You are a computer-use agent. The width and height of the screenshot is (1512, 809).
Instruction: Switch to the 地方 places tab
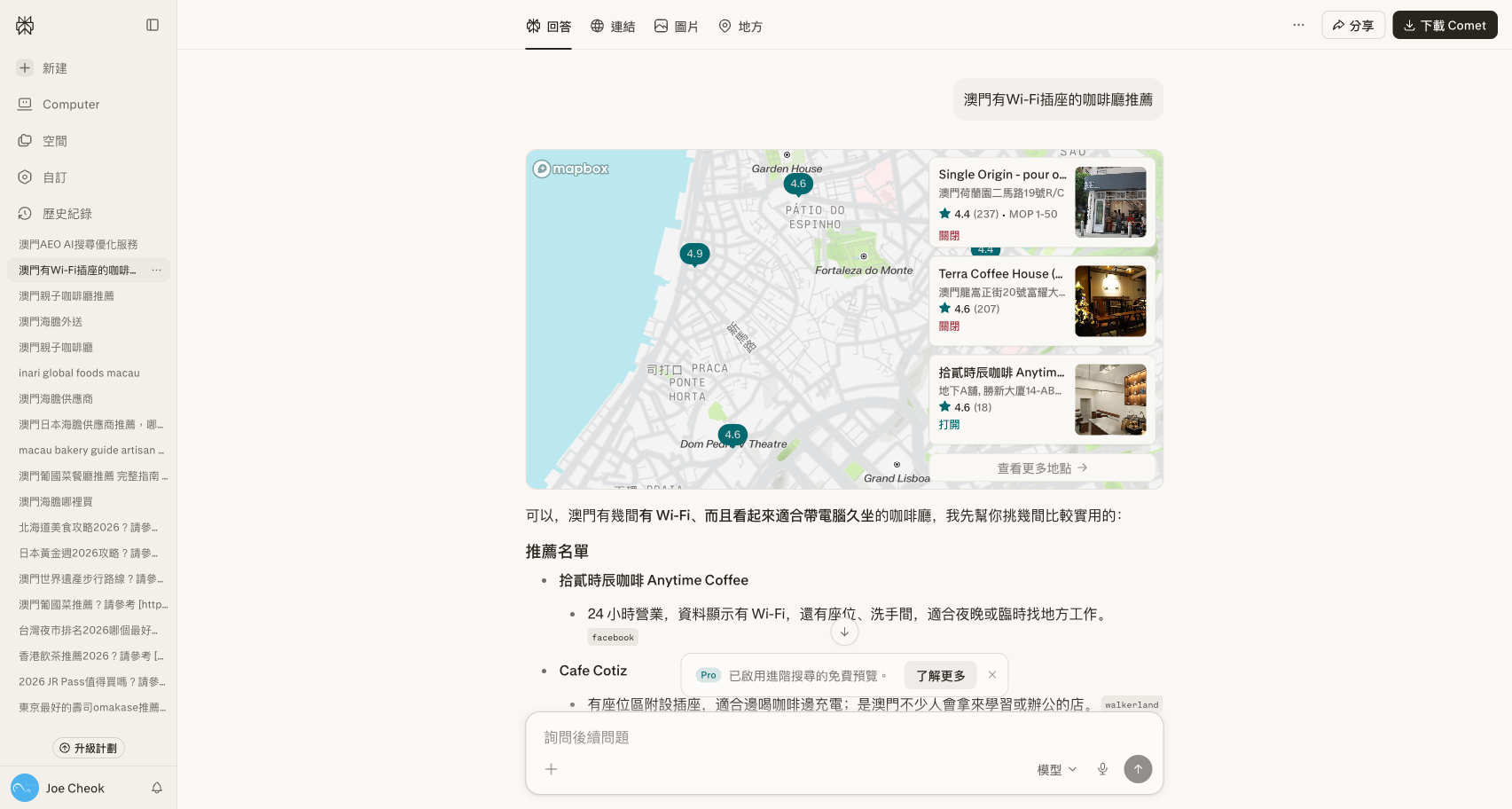click(740, 26)
